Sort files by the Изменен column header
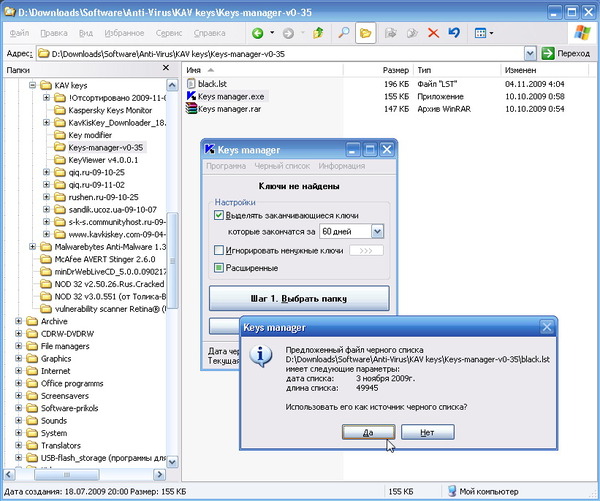This screenshot has height=501, width=600. (545, 70)
